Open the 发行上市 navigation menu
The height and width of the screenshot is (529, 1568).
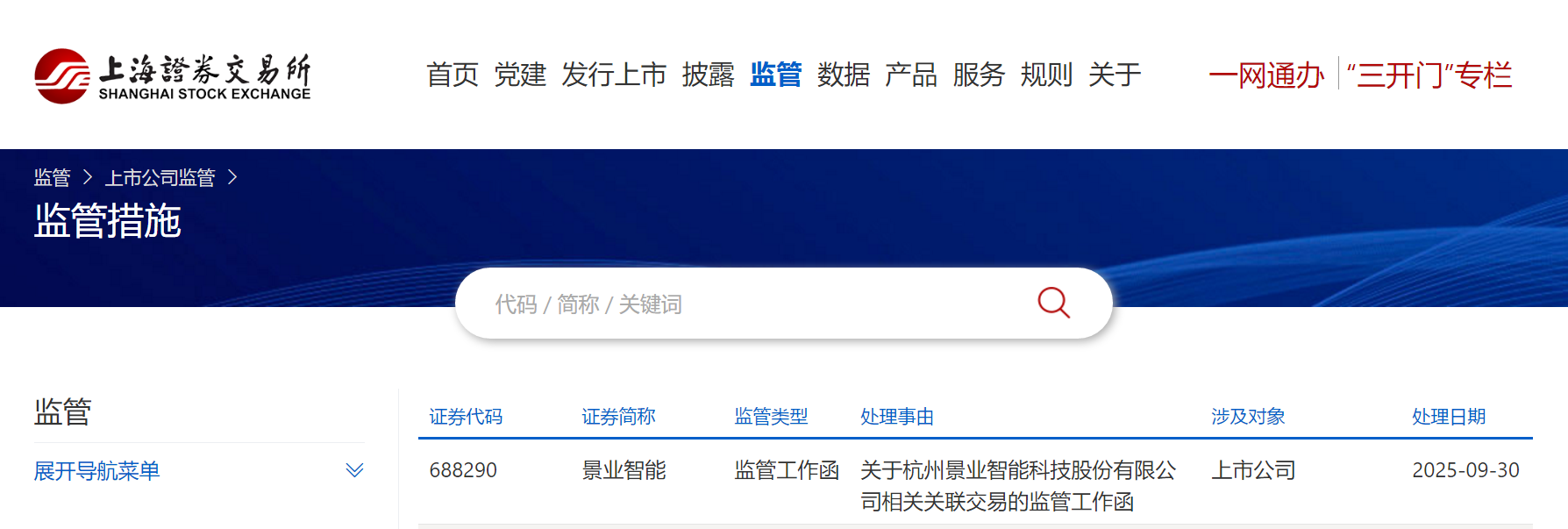coord(614,75)
